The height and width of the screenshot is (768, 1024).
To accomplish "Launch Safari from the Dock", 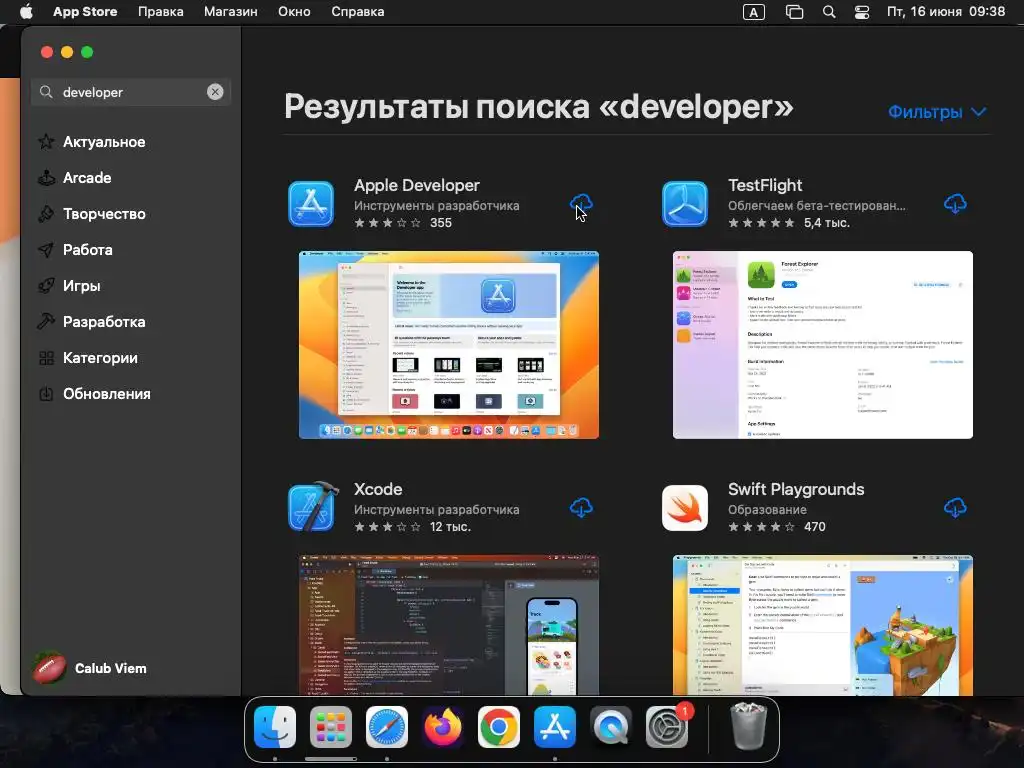I will 387,727.
